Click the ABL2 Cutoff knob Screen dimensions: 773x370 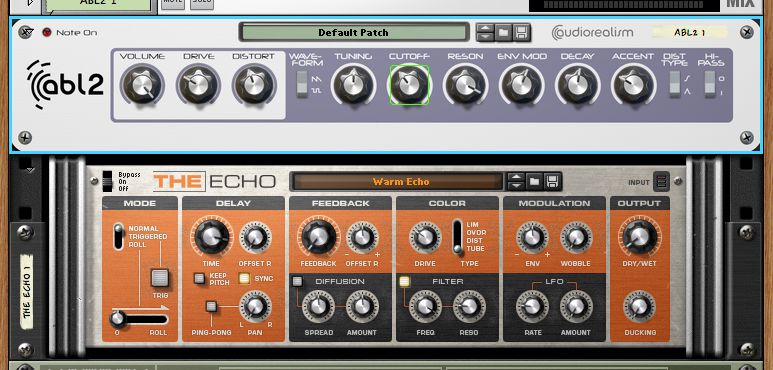tap(409, 85)
